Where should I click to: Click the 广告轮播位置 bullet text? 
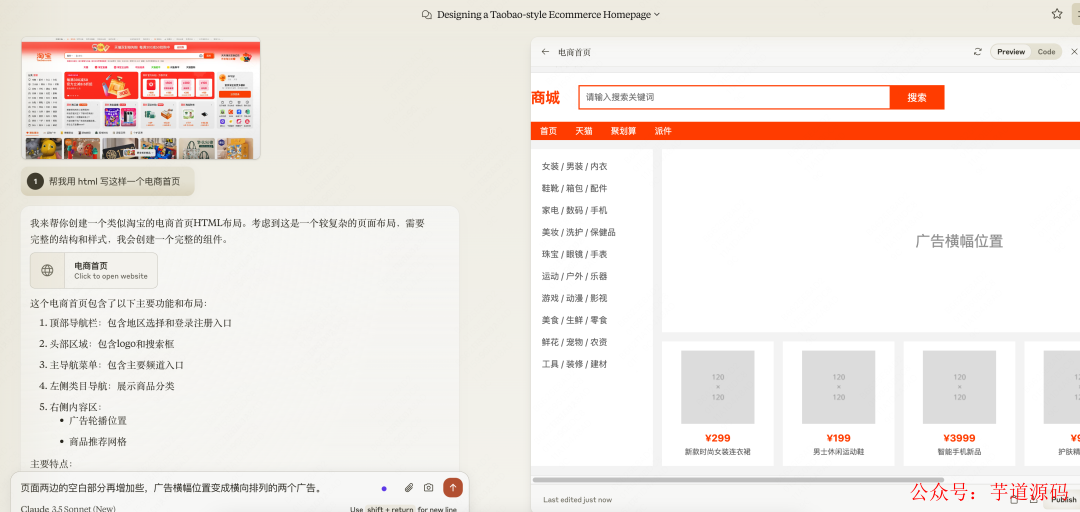(x=98, y=420)
